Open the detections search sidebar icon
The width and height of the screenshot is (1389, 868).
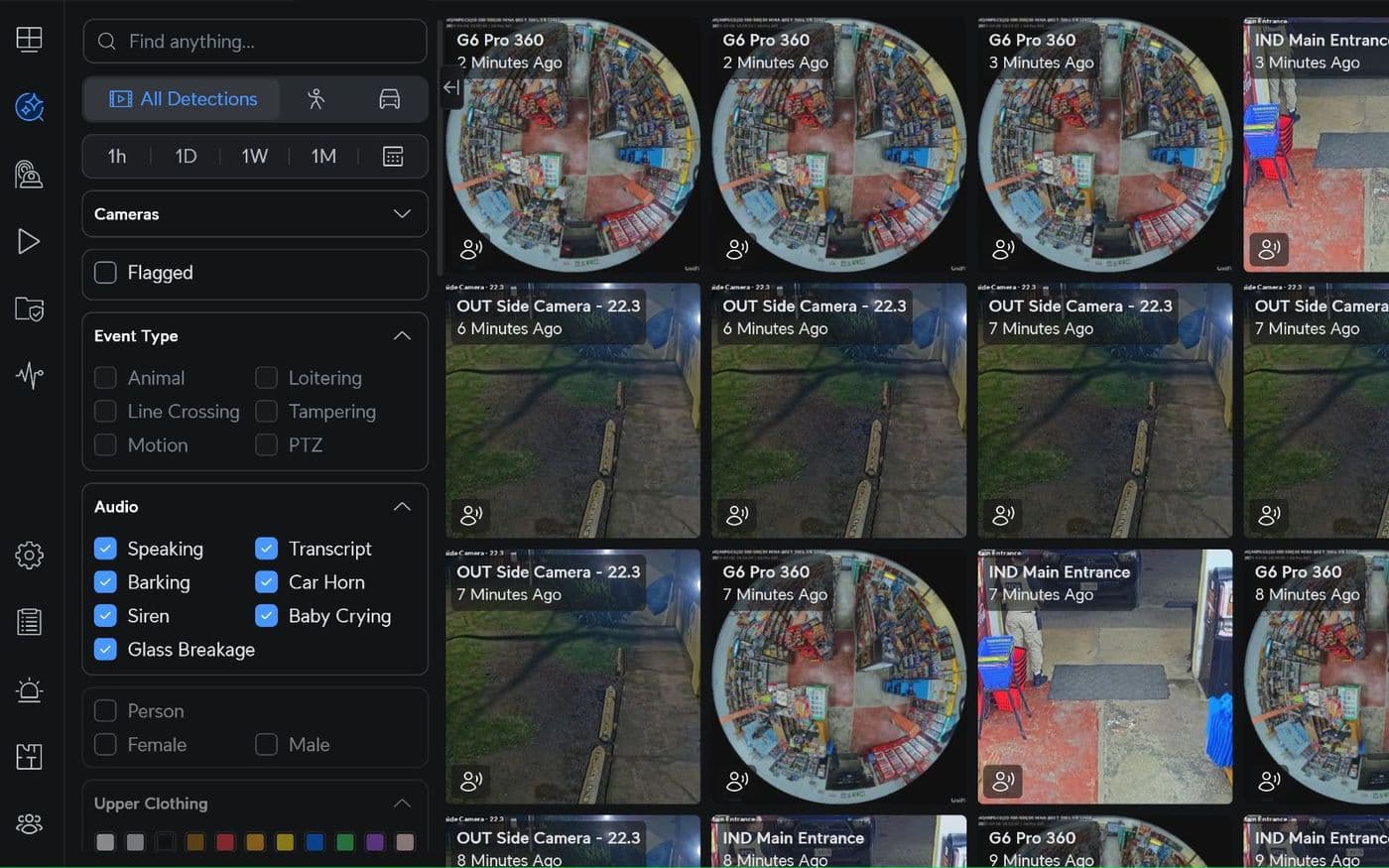[x=29, y=106]
